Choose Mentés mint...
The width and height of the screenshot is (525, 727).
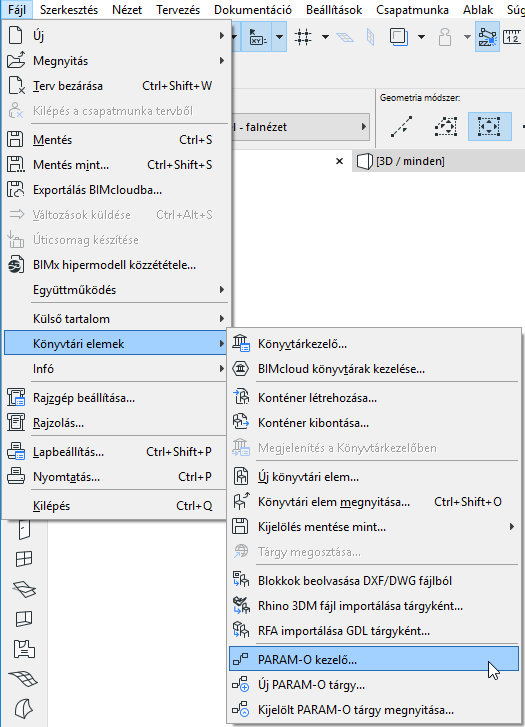(116, 164)
